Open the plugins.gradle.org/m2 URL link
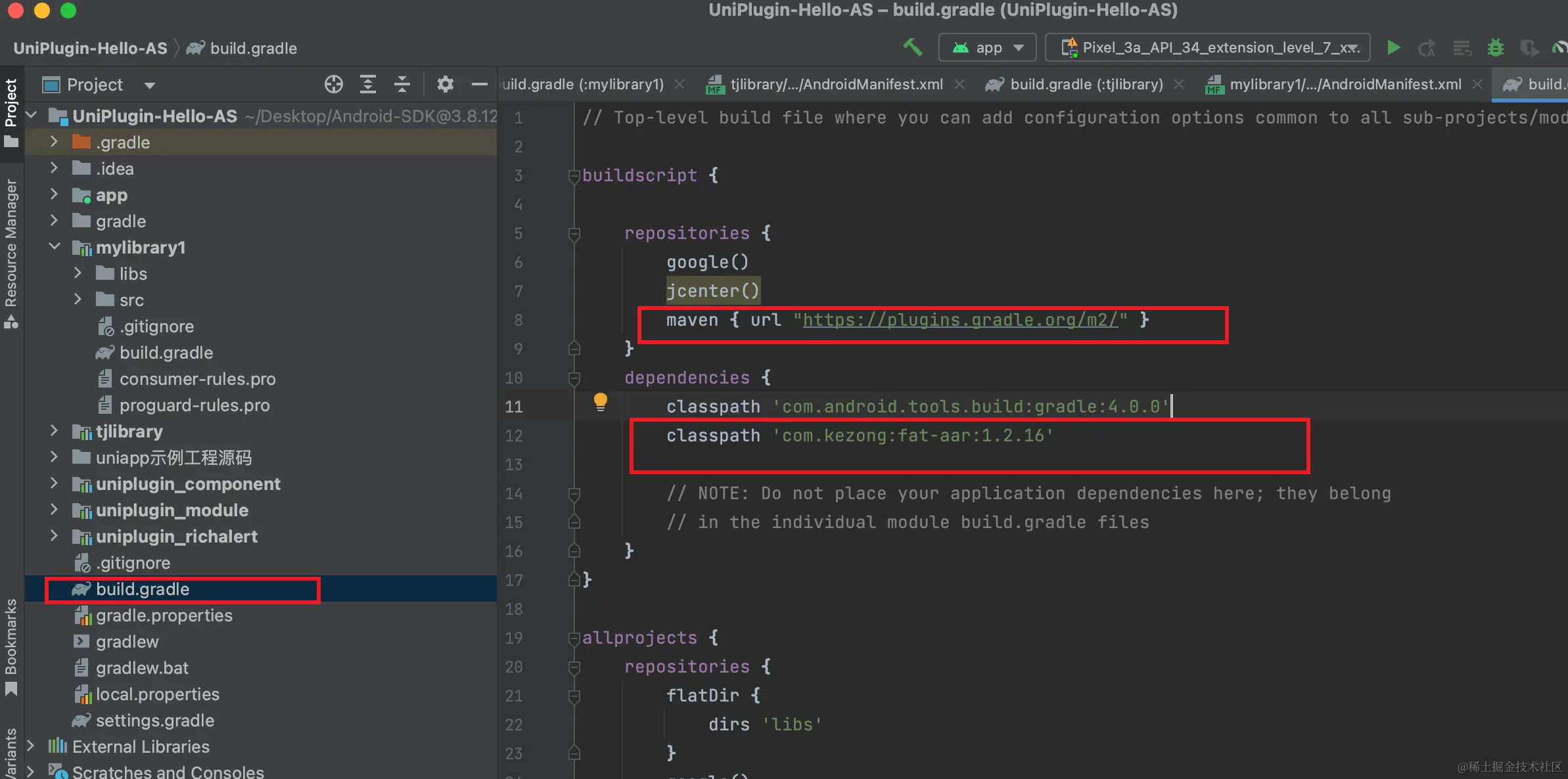Viewport: 1568px width, 779px height. click(959, 320)
